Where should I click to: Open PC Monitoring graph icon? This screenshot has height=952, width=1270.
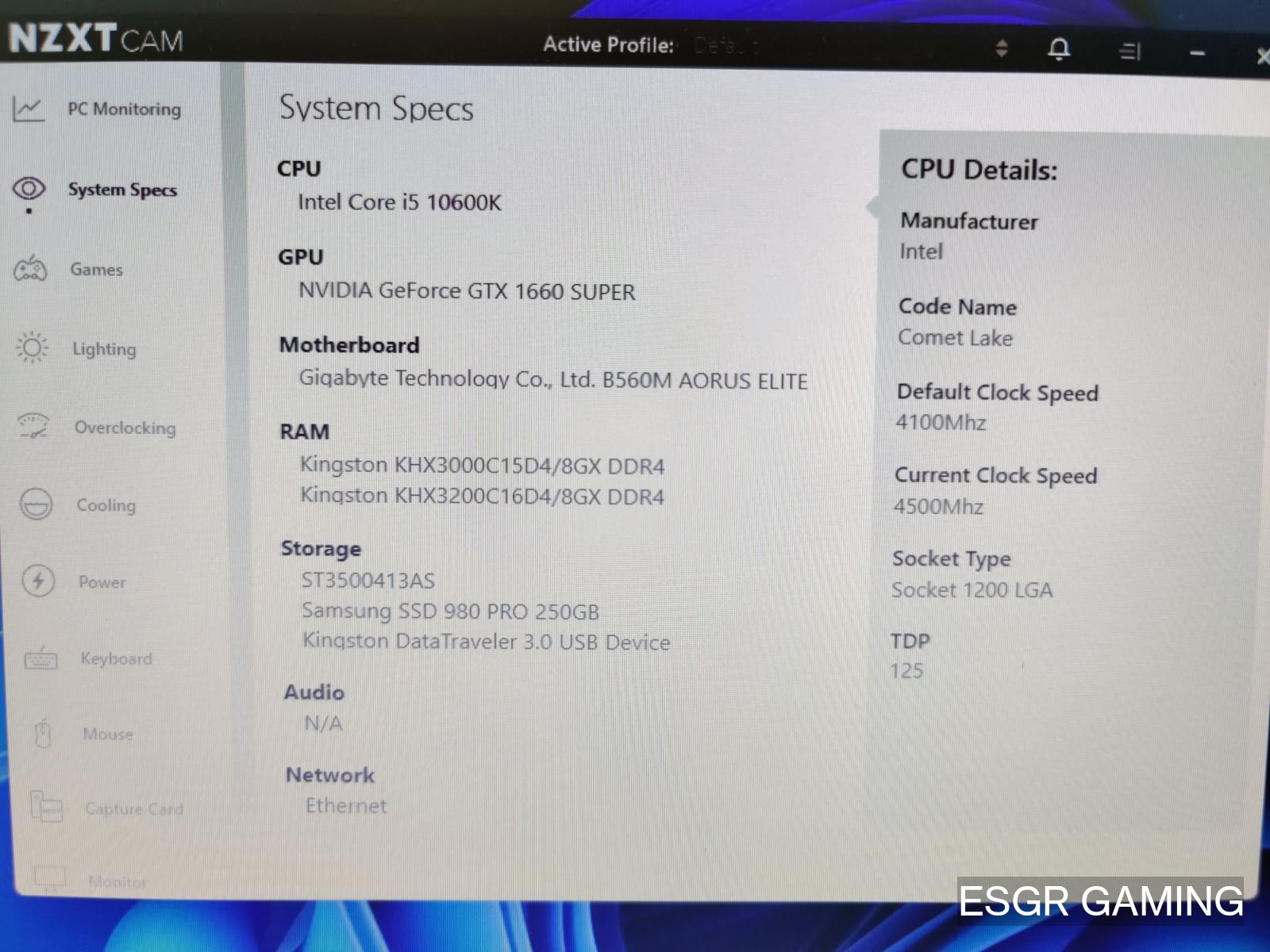(28, 109)
